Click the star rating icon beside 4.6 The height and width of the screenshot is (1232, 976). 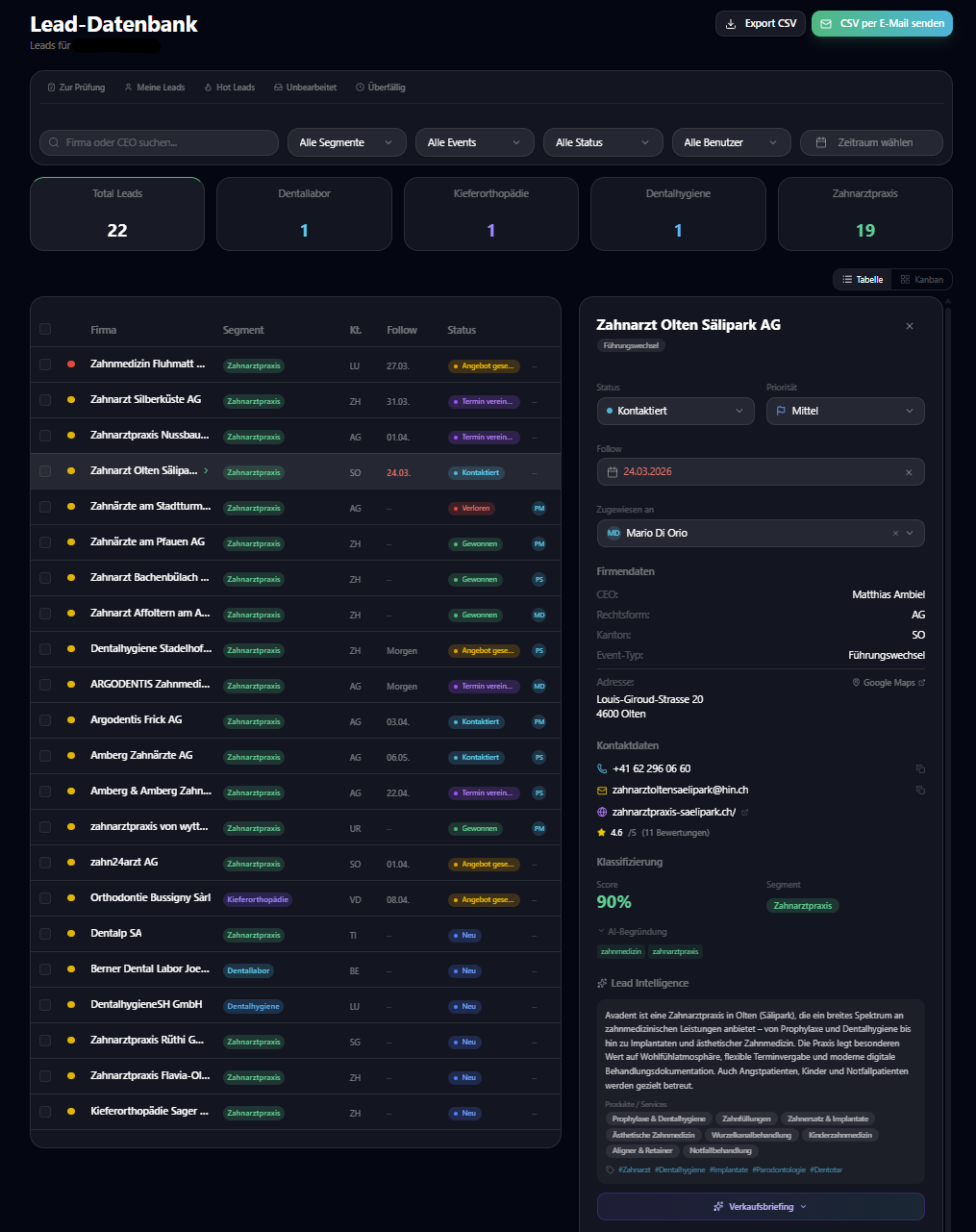pyautogui.click(x=602, y=833)
